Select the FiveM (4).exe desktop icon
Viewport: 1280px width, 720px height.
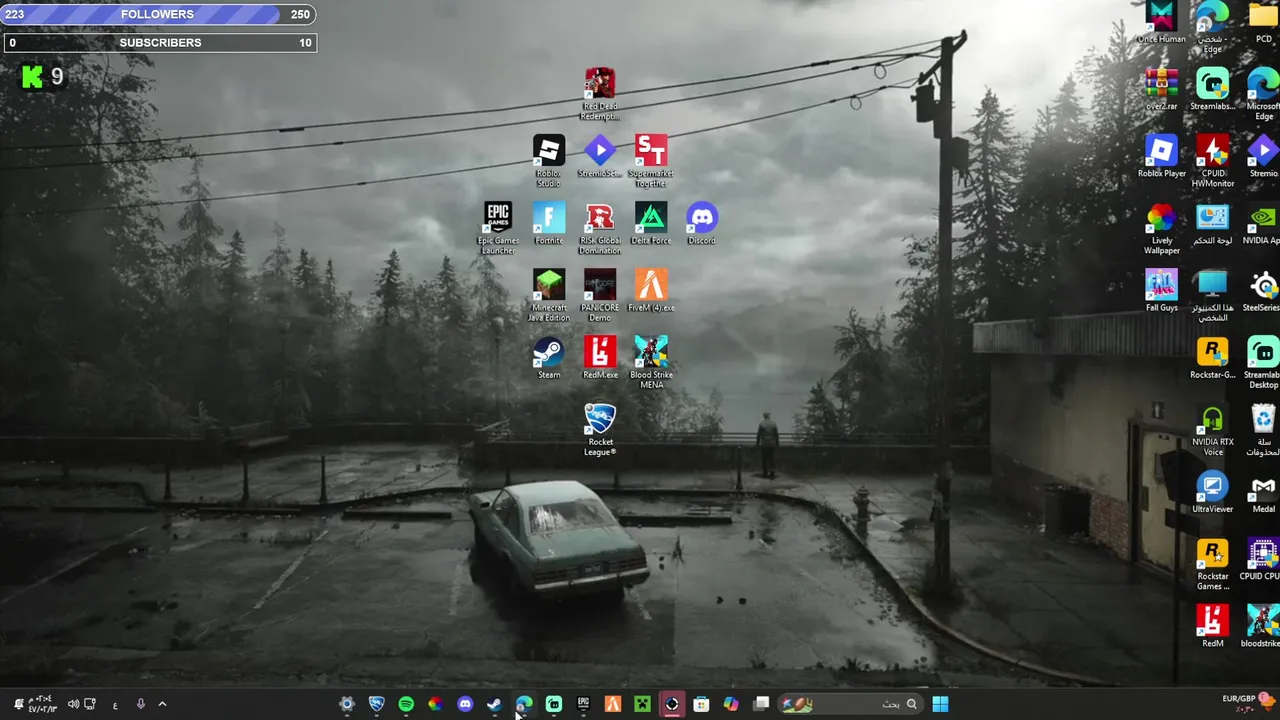coord(651,291)
